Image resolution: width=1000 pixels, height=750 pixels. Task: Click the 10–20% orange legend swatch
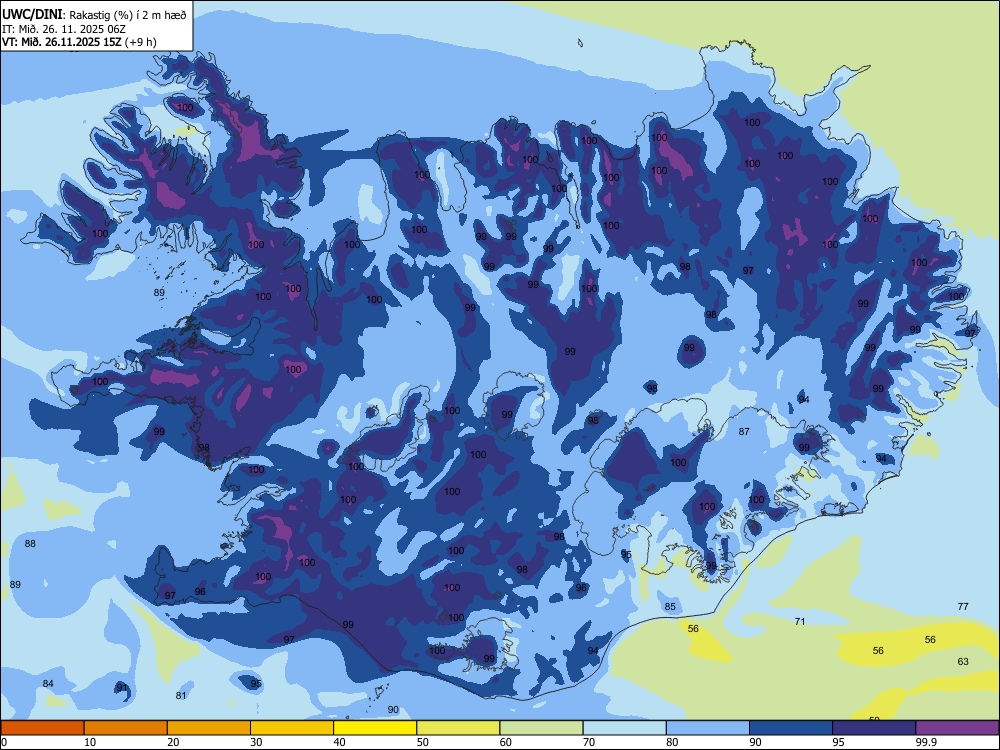(126, 728)
